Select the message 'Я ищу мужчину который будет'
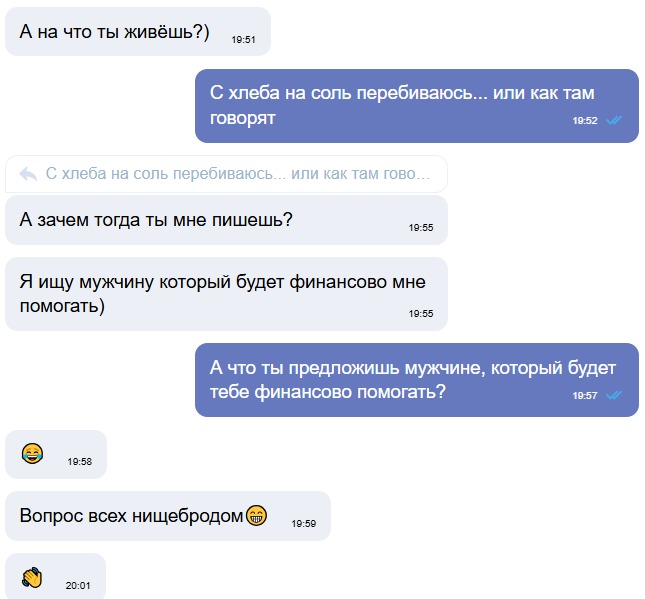The width and height of the screenshot is (645, 599). click(222, 294)
